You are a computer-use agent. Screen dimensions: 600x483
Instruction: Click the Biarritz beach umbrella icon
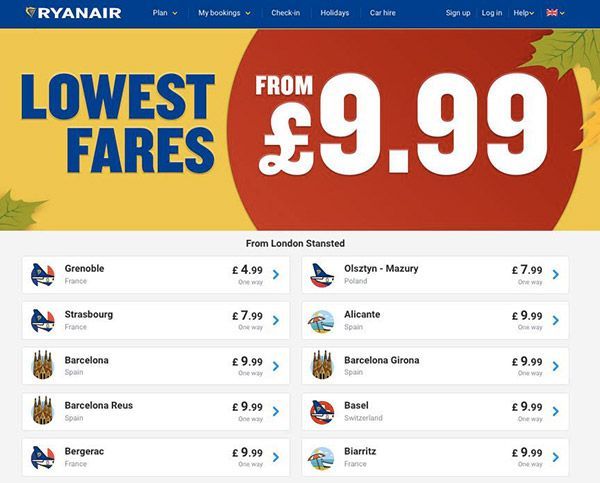coord(321,458)
